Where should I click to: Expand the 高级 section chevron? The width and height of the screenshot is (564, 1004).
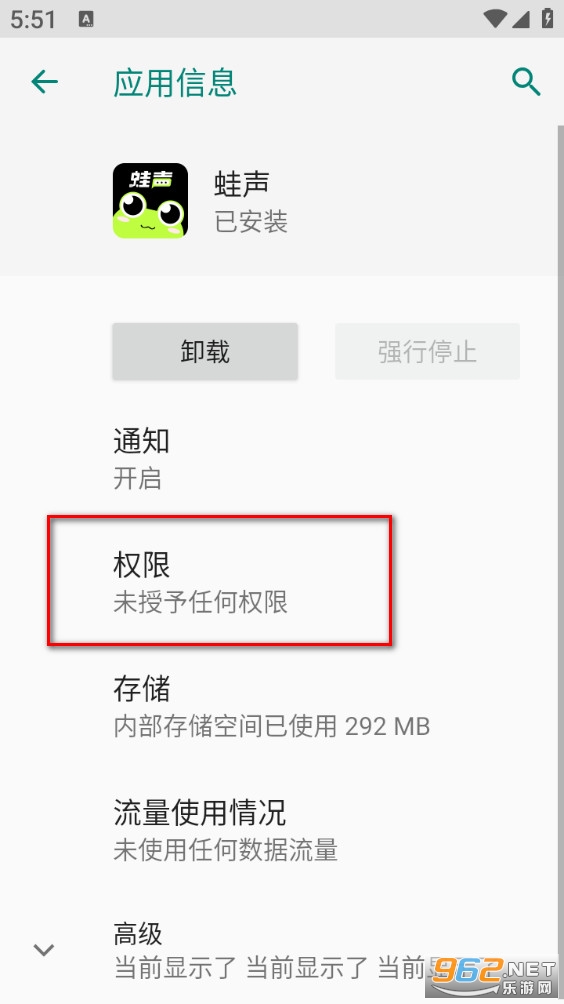(x=44, y=950)
